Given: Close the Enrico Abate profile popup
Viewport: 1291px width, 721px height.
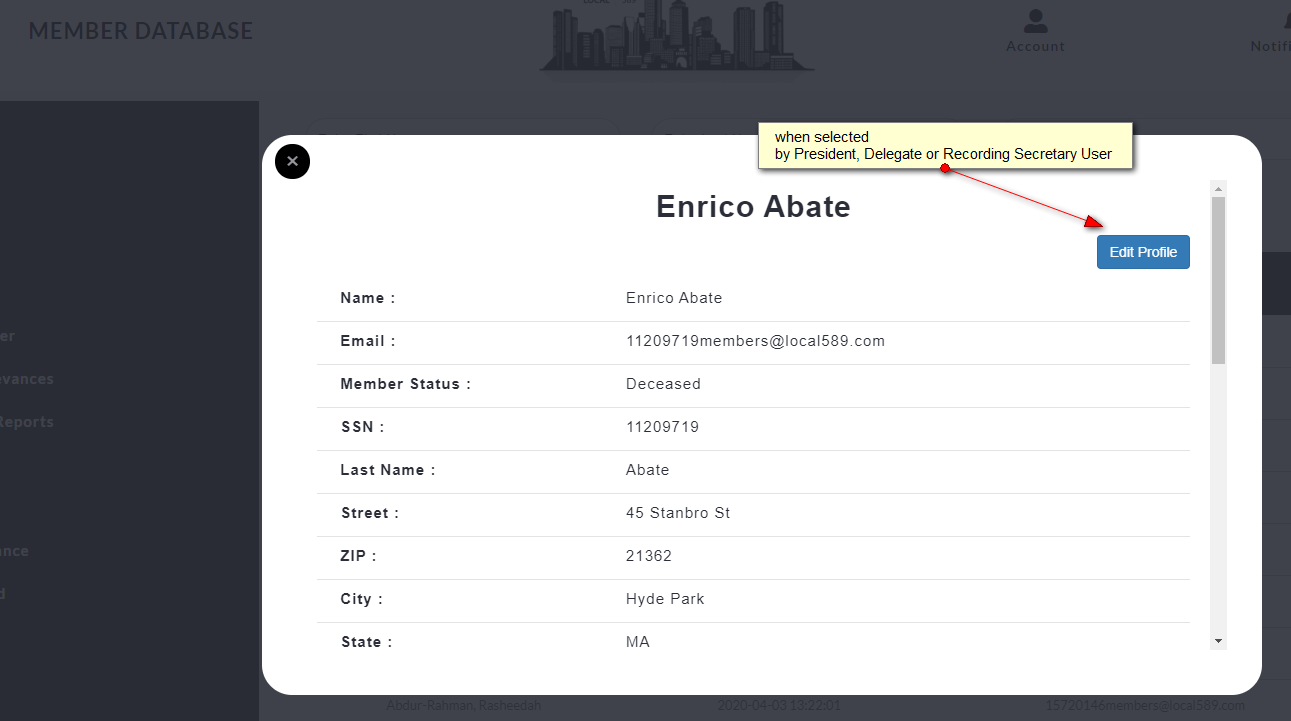Looking at the screenshot, I should [292, 161].
